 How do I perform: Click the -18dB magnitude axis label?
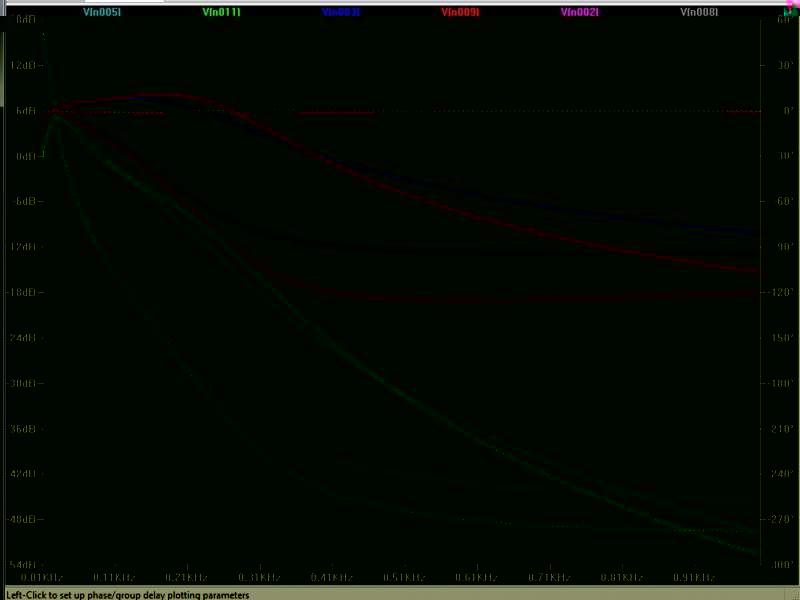click(x=23, y=292)
